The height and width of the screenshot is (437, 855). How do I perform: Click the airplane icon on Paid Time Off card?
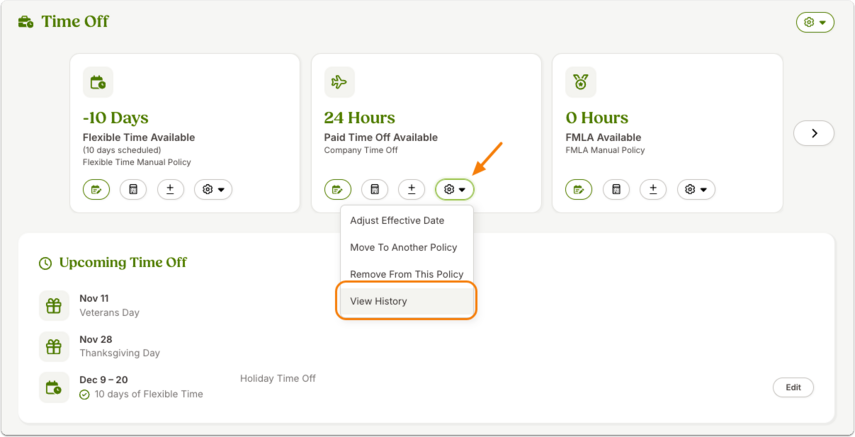pos(339,82)
